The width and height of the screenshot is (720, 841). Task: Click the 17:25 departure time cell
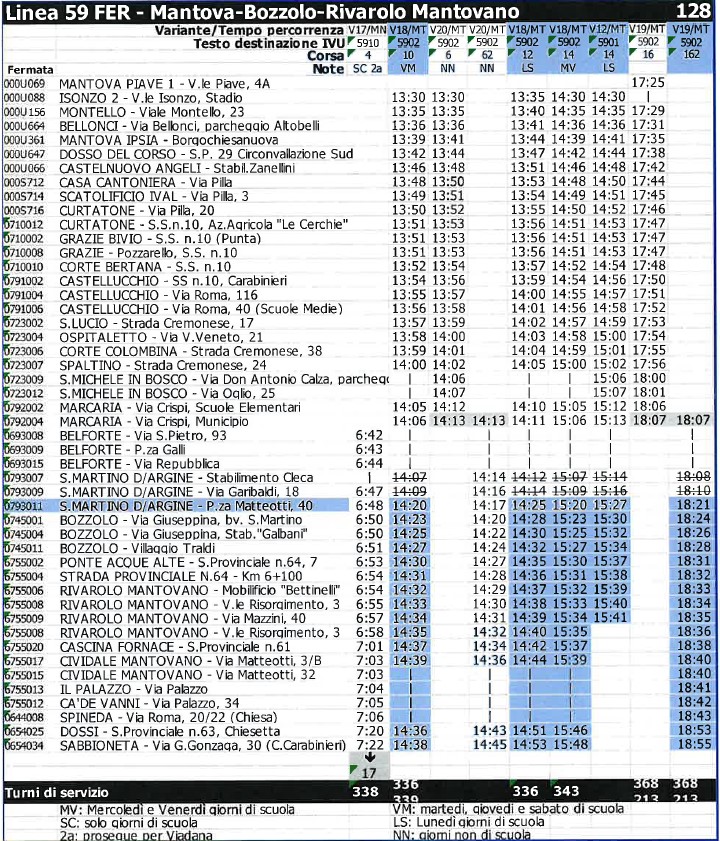pos(649,83)
